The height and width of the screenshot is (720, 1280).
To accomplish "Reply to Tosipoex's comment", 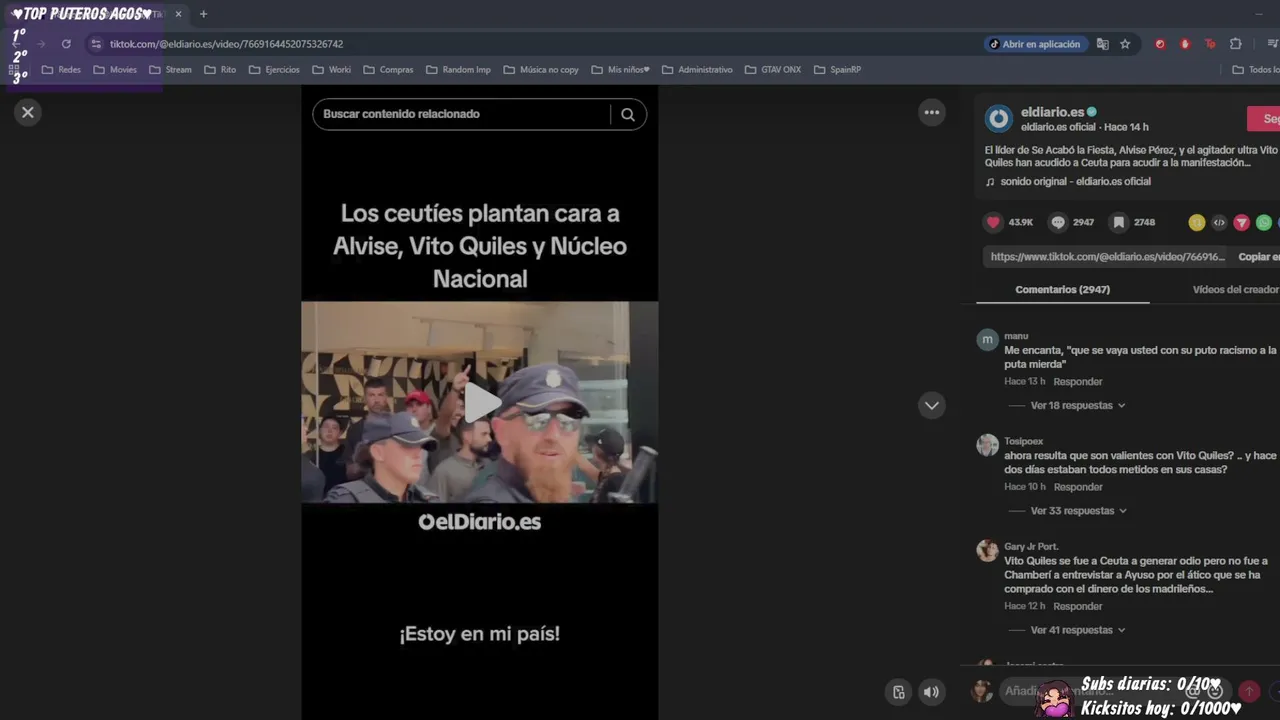I will (x=1078, y=487).
